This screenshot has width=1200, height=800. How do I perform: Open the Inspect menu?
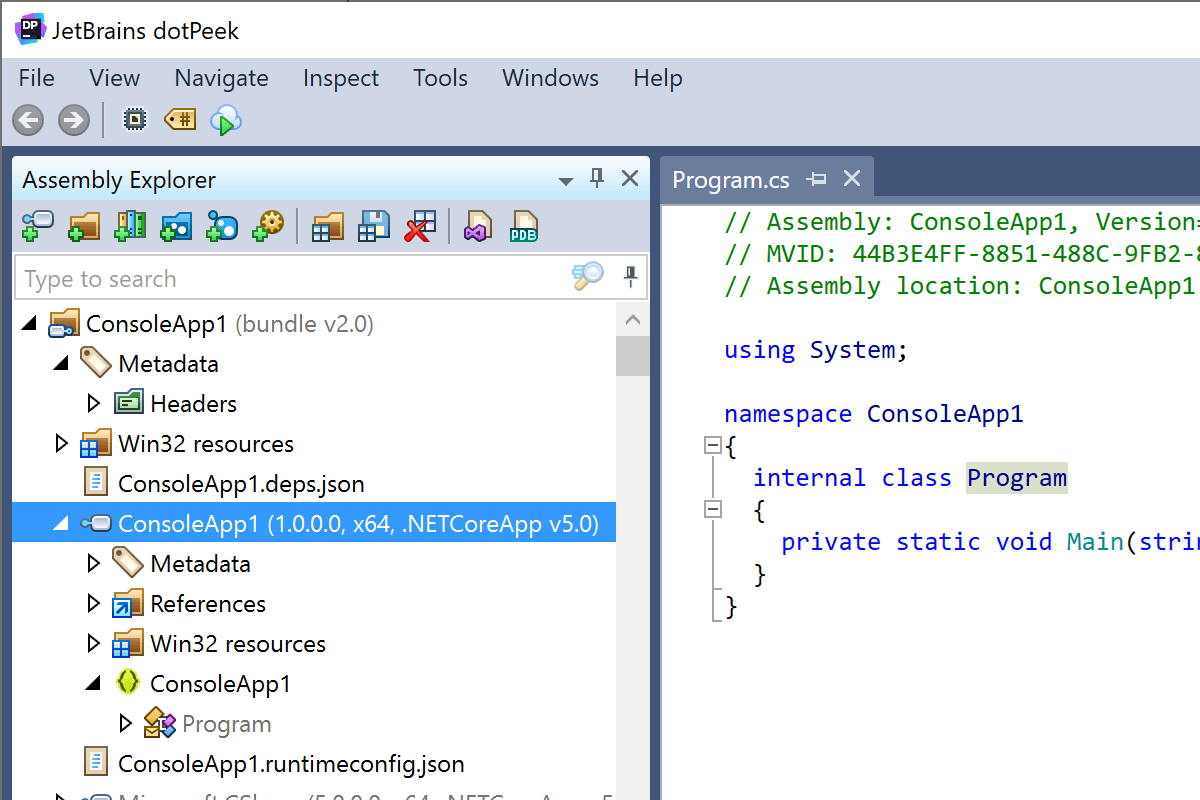pyautogui.click(x=340, y=78)
